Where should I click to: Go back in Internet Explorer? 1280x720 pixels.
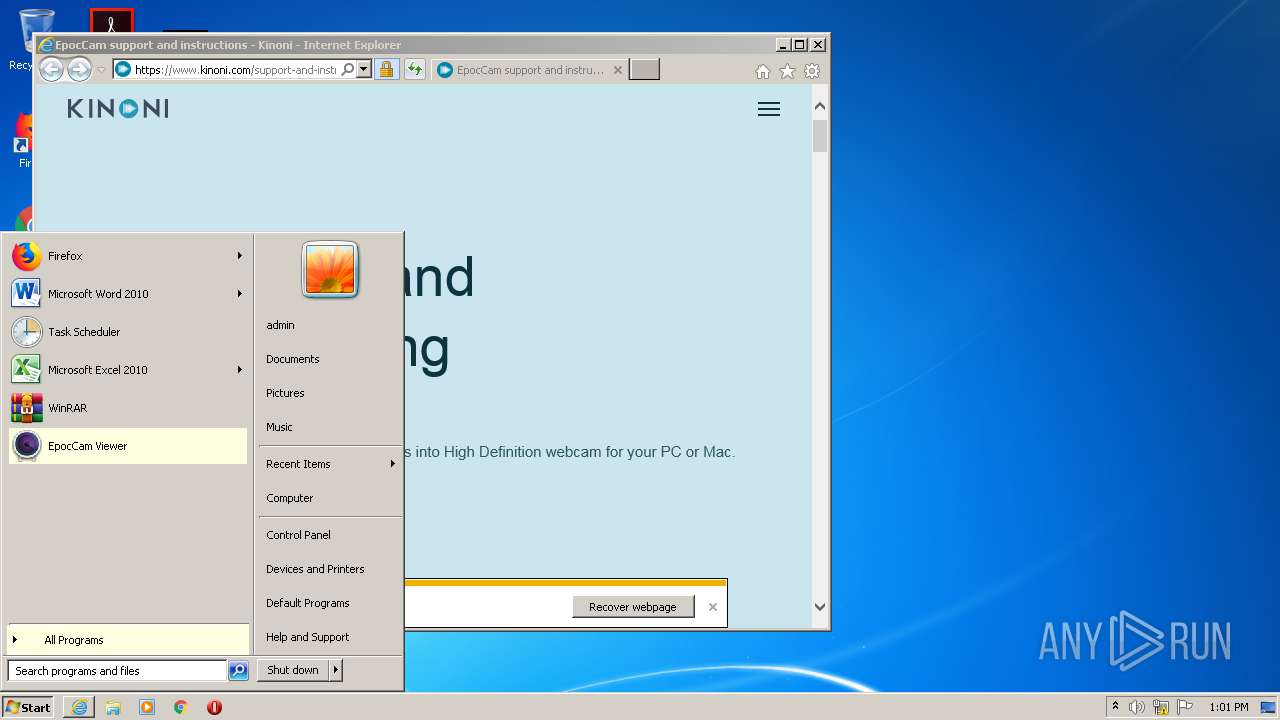pos(51,69)
